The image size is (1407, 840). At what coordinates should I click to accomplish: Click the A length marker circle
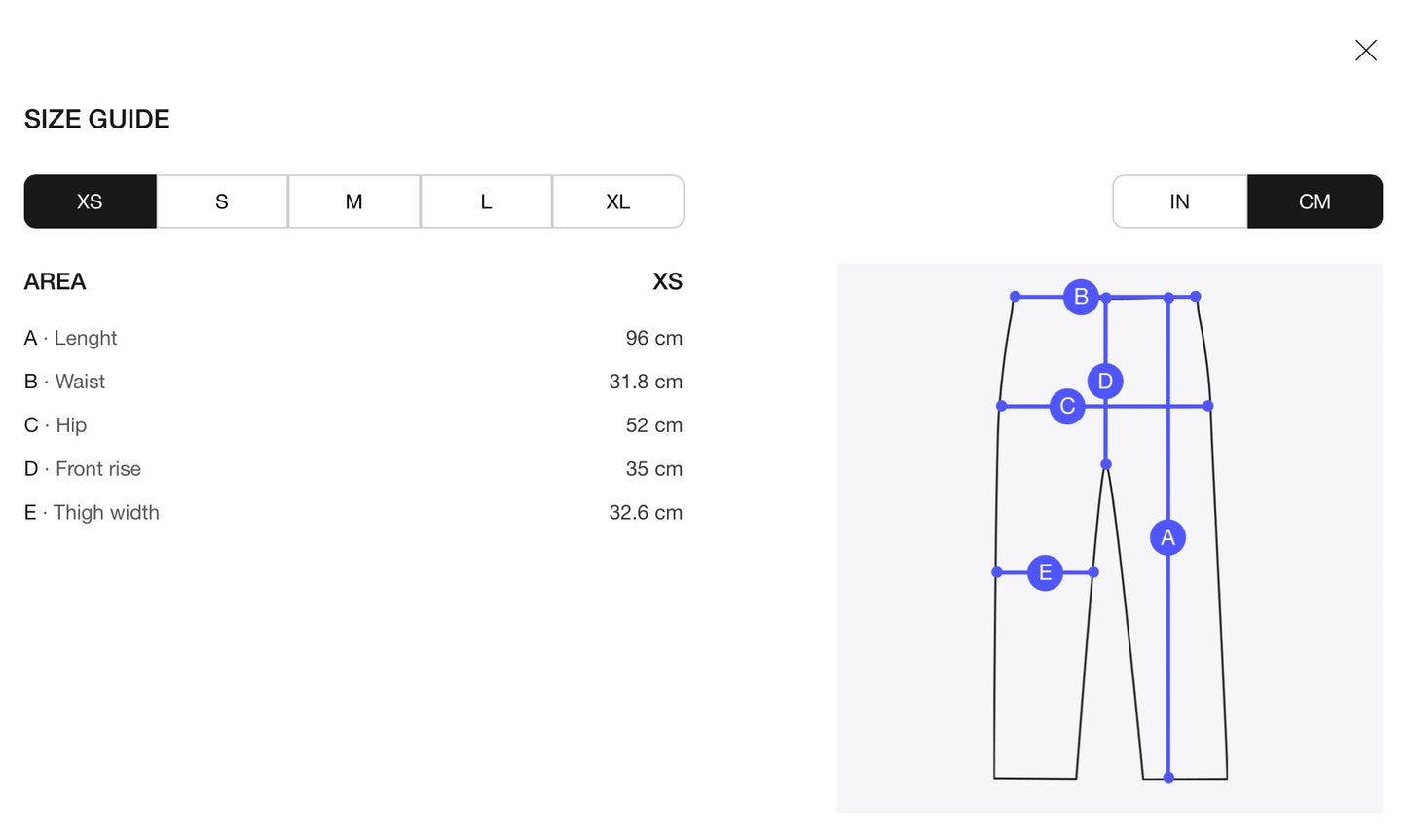pos(1167,537)
